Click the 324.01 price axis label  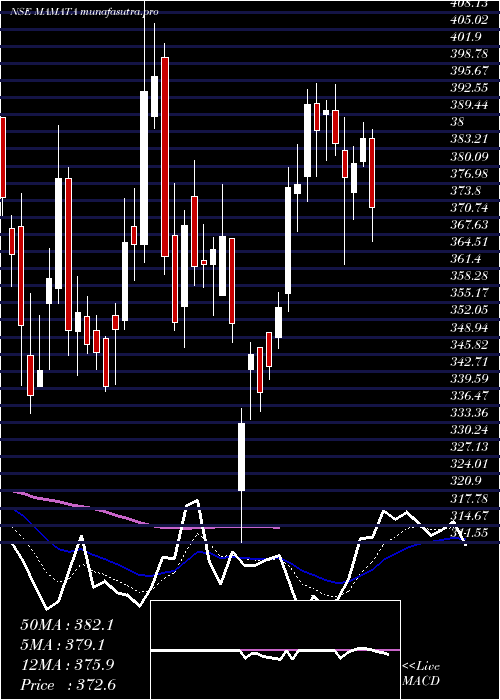click(x=469, y=464)
